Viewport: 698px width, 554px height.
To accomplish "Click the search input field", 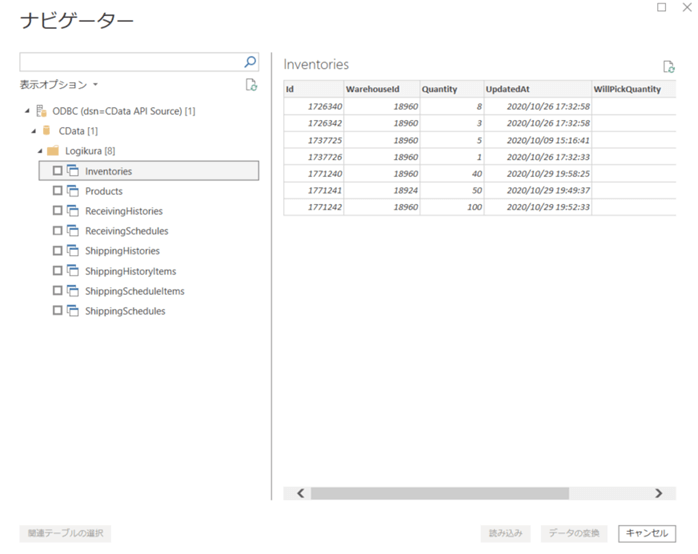I will [x=131, y=62].
